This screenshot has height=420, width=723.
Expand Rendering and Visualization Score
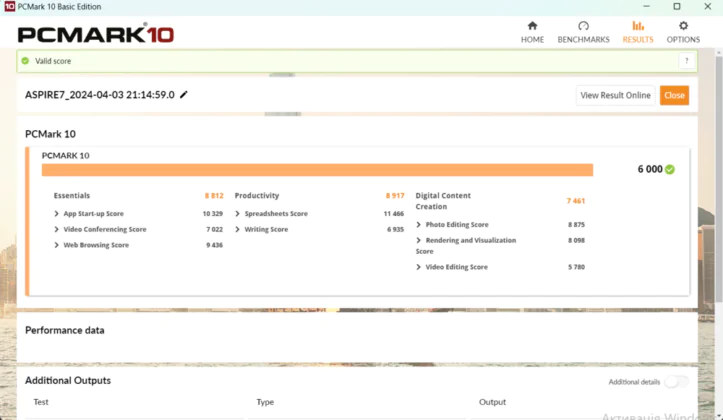419,240
